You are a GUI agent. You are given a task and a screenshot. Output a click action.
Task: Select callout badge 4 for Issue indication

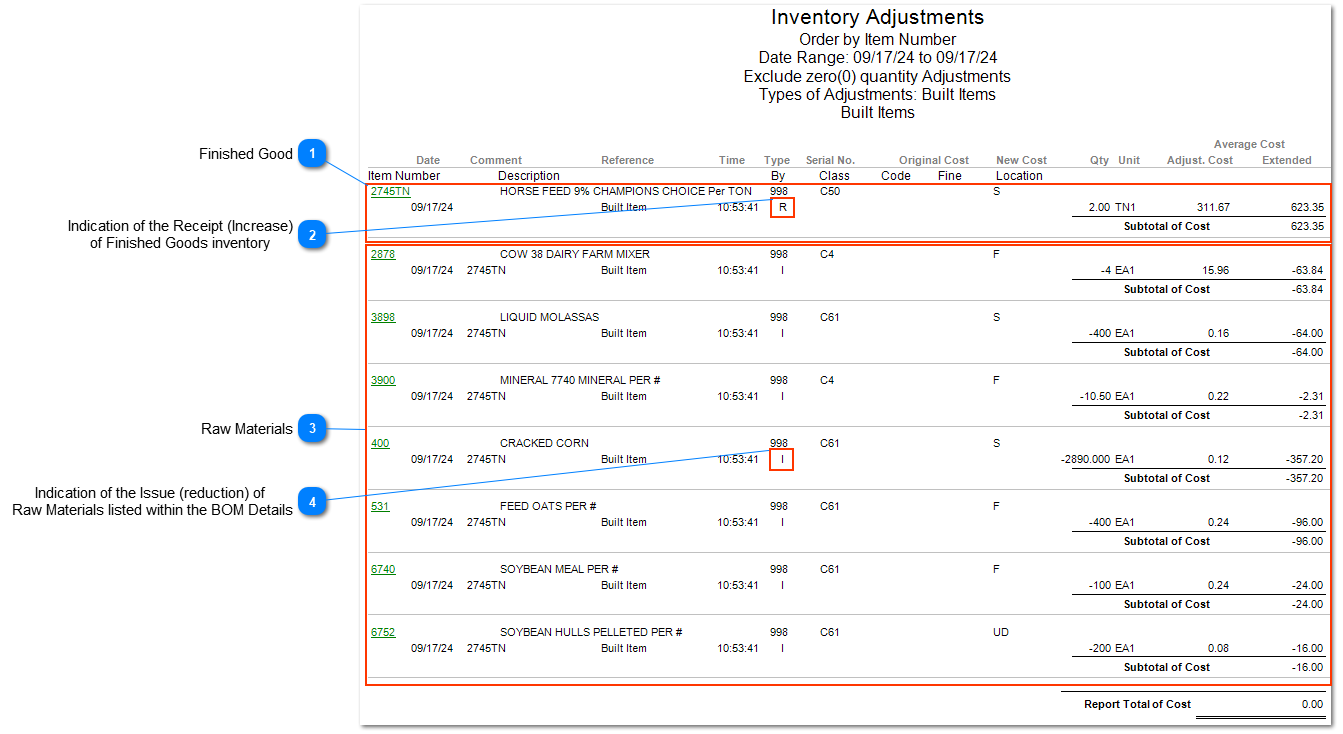[313, 501]
